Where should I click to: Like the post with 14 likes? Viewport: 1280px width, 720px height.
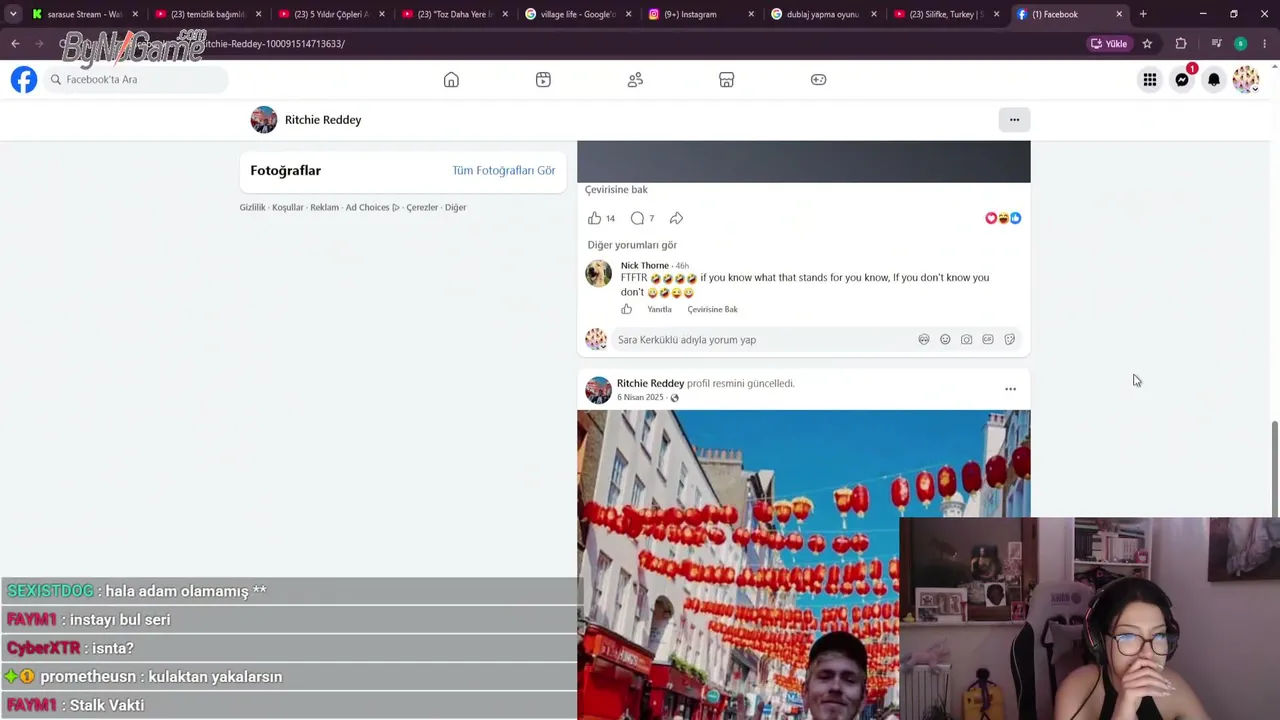(594, 218)
